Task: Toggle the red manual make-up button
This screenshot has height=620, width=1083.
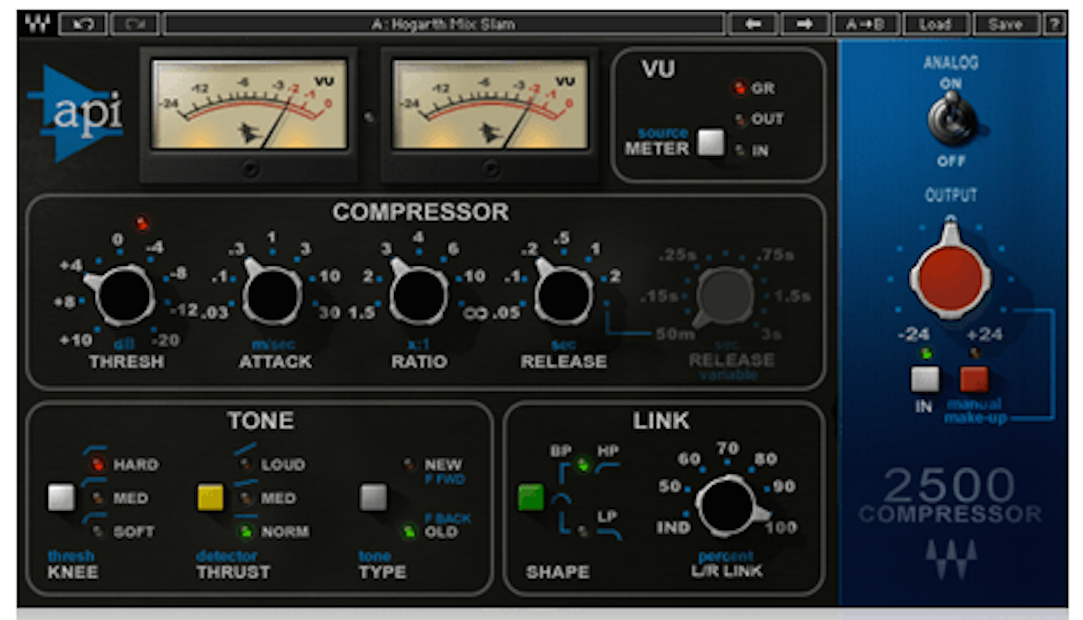Action: tap(974, 379)
